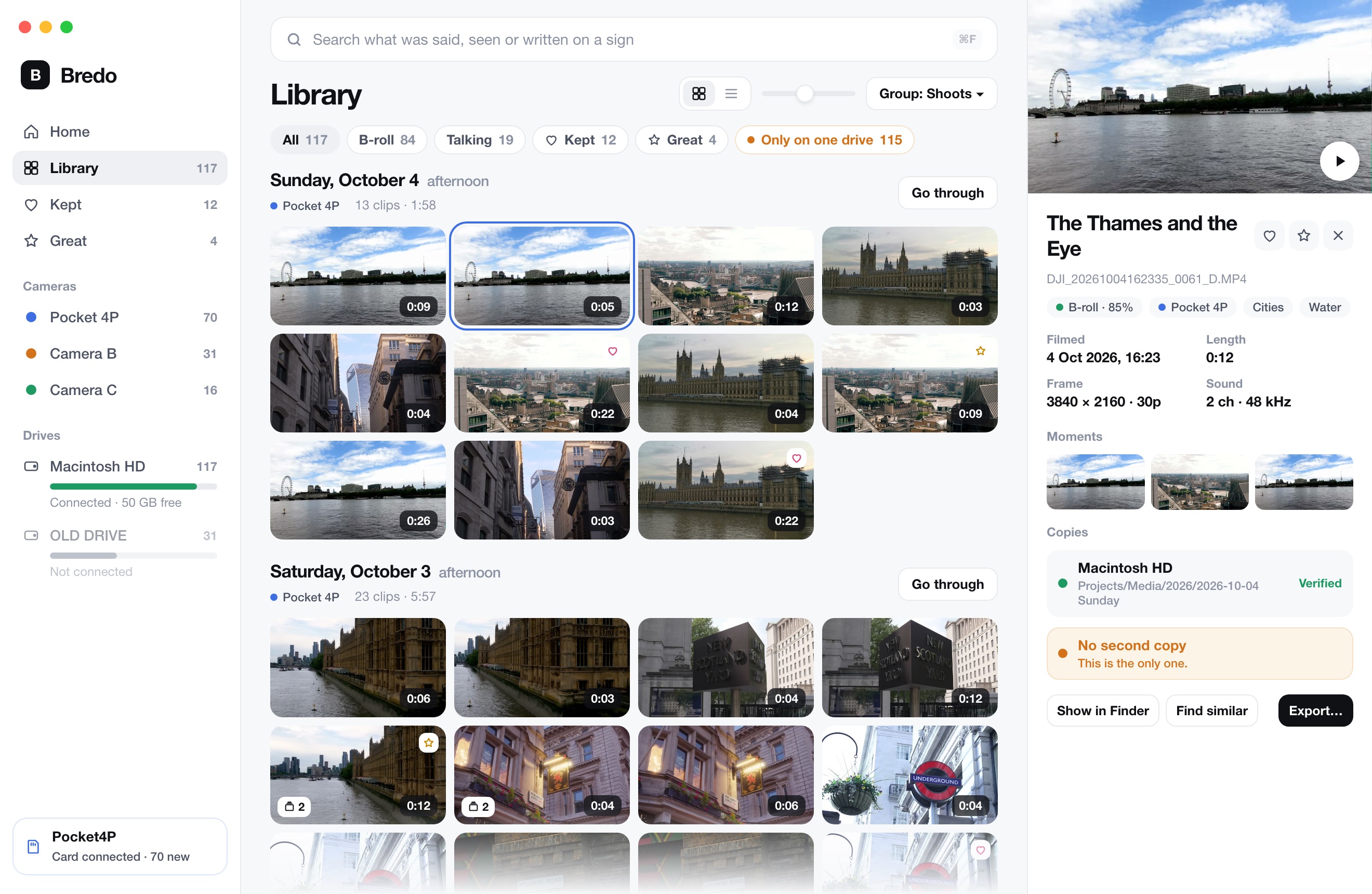
Task: Open the Group: Shoots dropdown
Action: (x=931, y=94)
